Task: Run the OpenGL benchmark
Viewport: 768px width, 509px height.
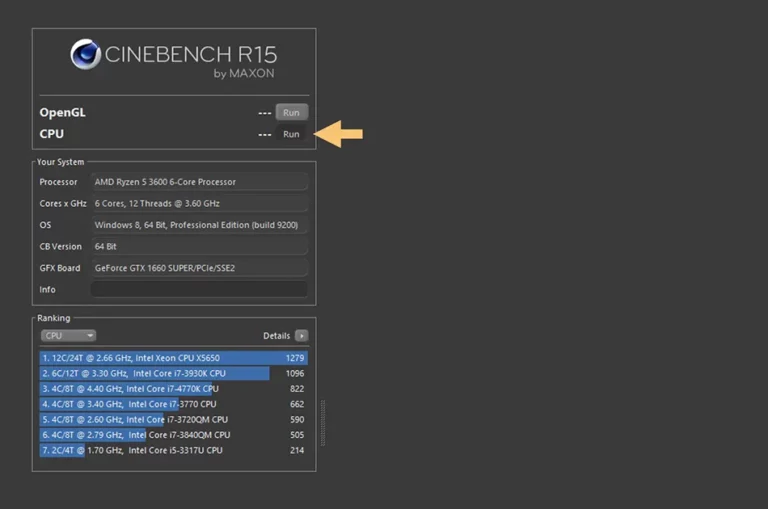Action: pos(291,112)
